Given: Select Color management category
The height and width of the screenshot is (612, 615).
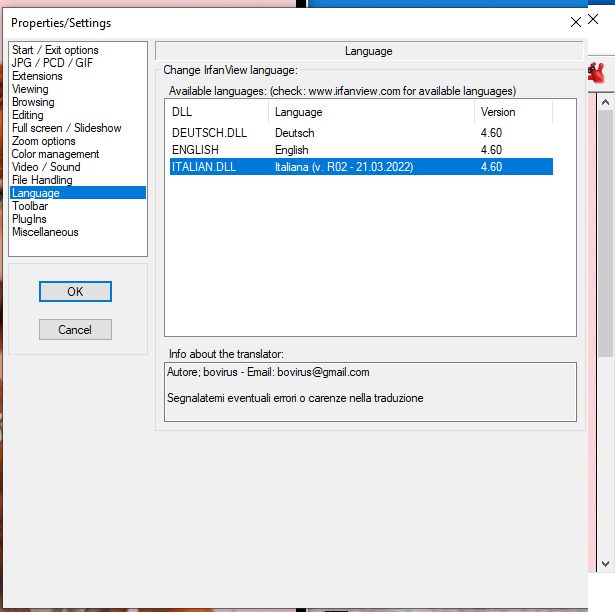Looking at the screenshot, I should (x=55, y=153).
